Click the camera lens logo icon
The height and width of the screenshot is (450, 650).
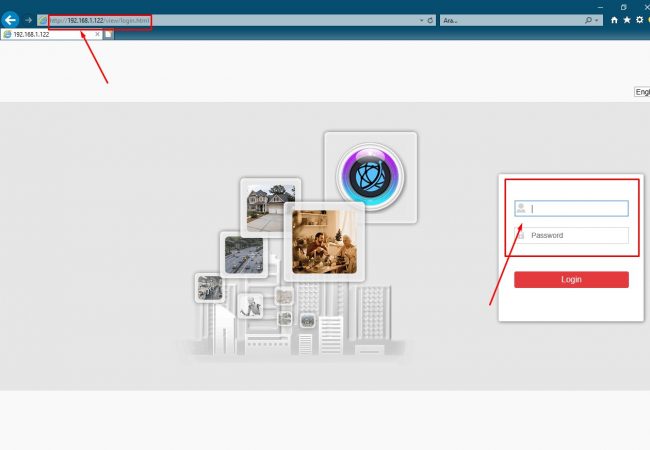click(370, 177)
